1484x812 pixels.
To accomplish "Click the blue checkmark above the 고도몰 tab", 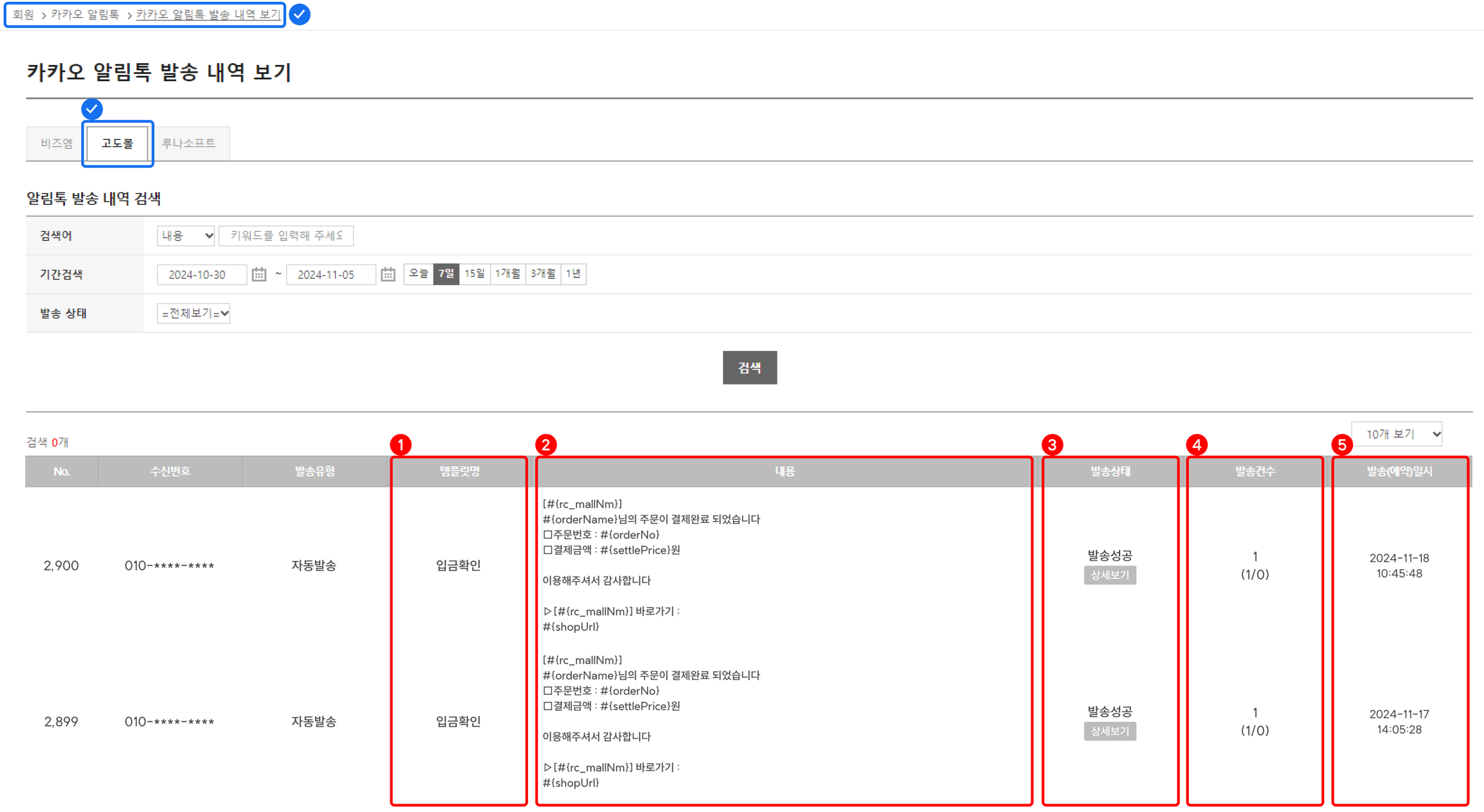I will pos(92,109).
